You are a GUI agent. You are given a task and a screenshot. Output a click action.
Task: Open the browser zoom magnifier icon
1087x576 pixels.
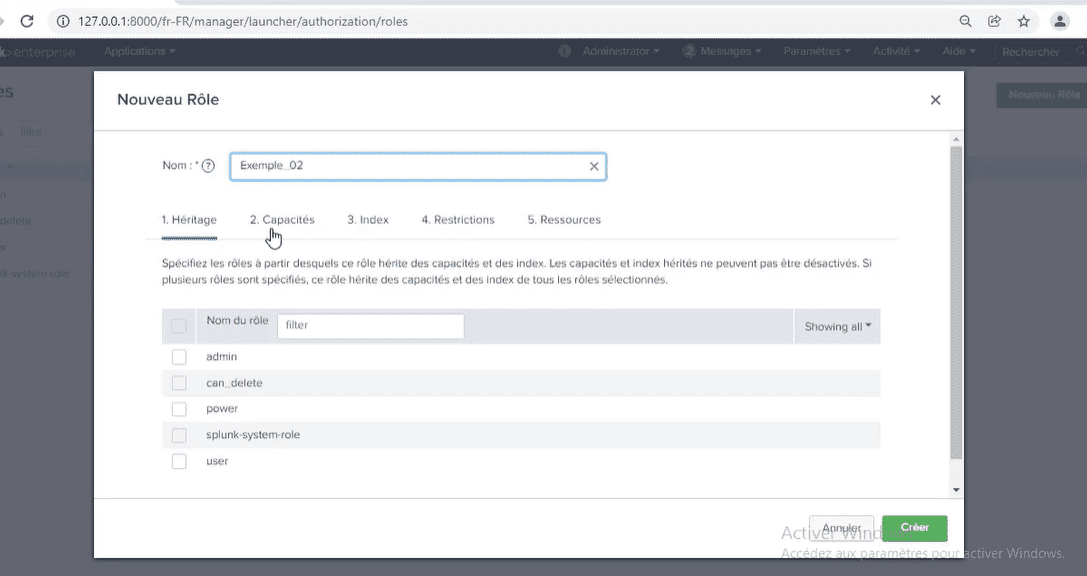click(x=965, y=21)
